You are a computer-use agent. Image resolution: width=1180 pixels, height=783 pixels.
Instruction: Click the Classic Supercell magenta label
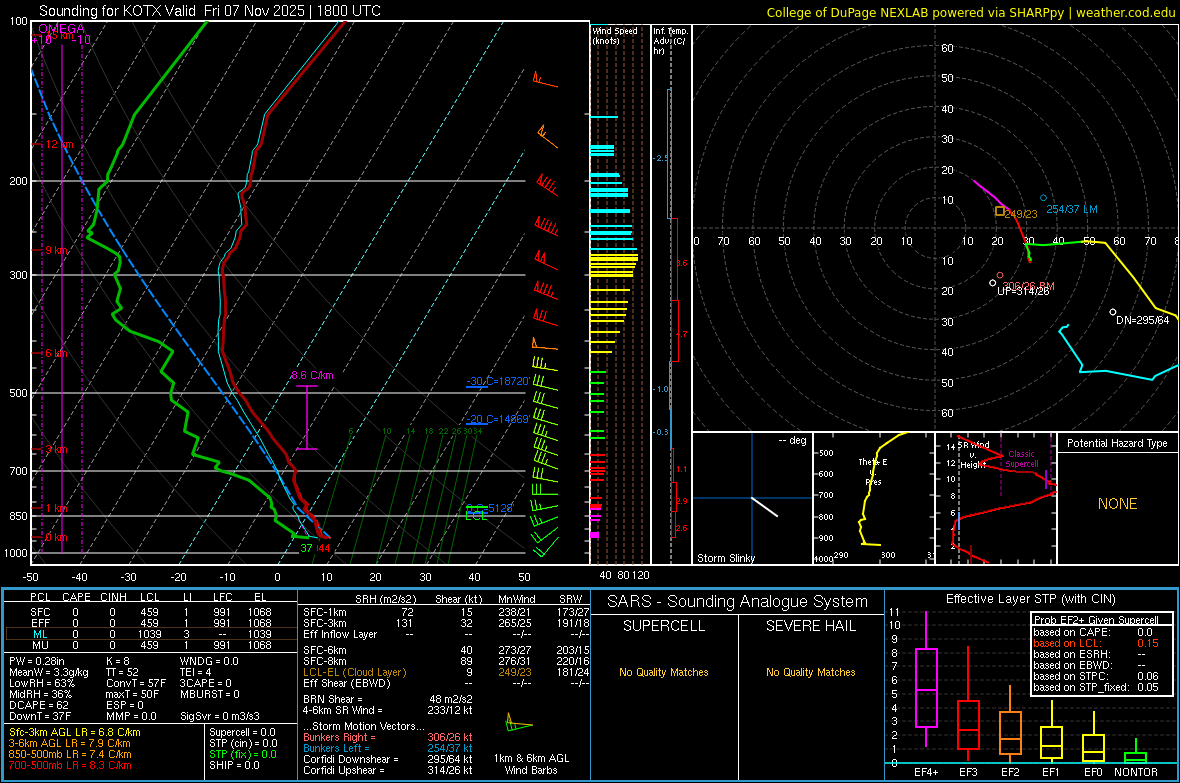[1021, 459]
